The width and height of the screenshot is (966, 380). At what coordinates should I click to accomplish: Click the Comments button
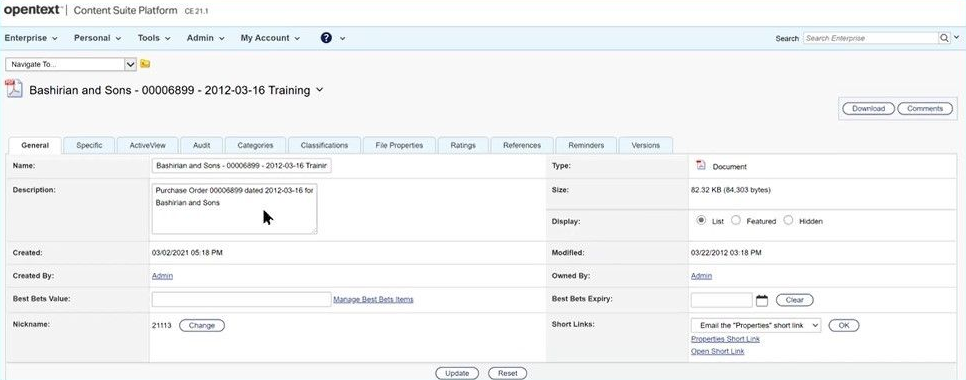925,108
